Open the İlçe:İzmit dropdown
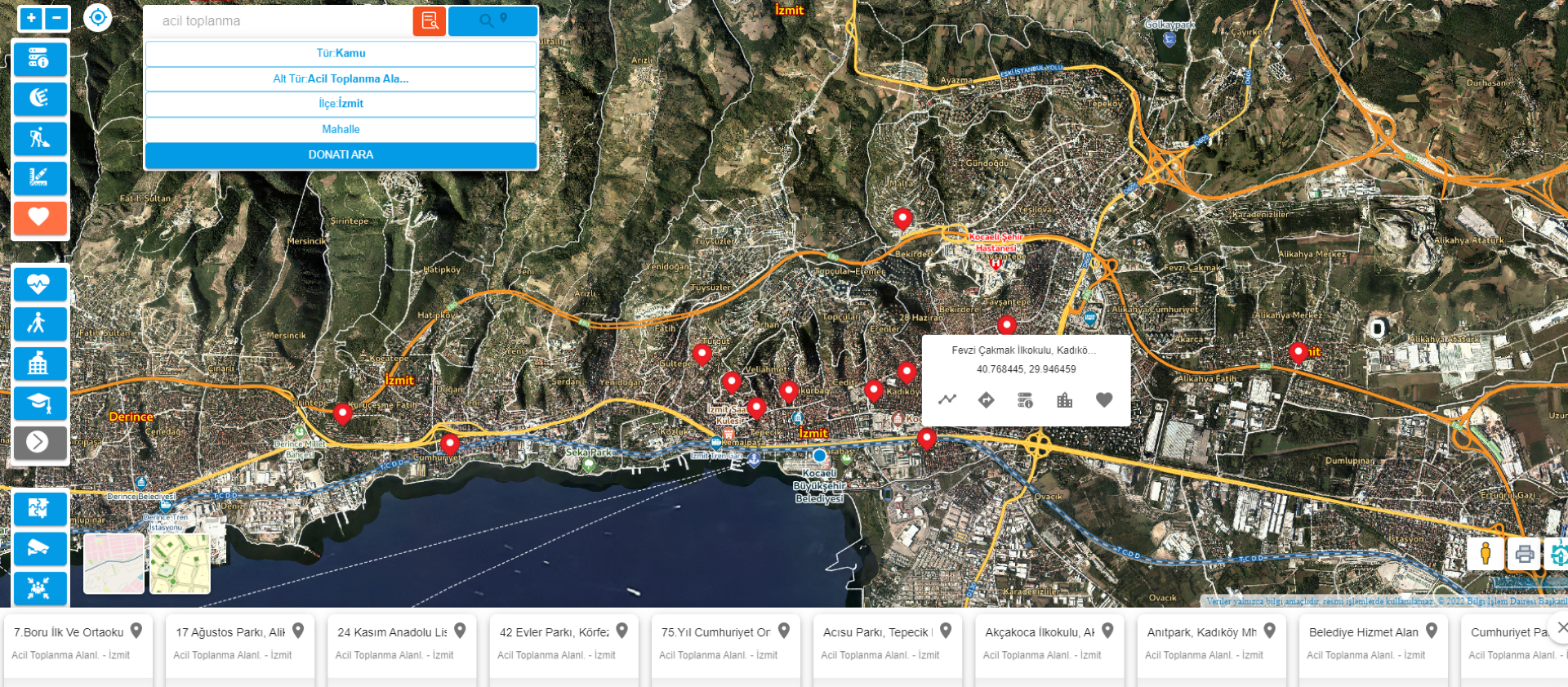 coord(341,104)
